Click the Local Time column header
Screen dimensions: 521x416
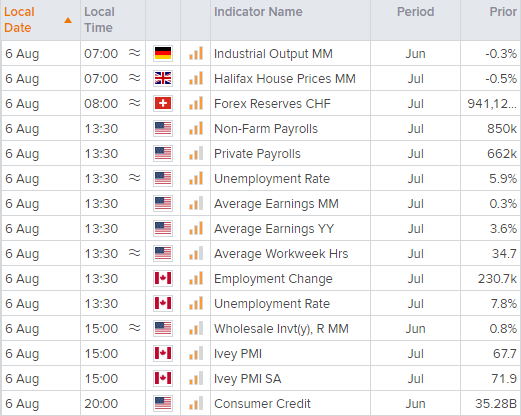99,20
